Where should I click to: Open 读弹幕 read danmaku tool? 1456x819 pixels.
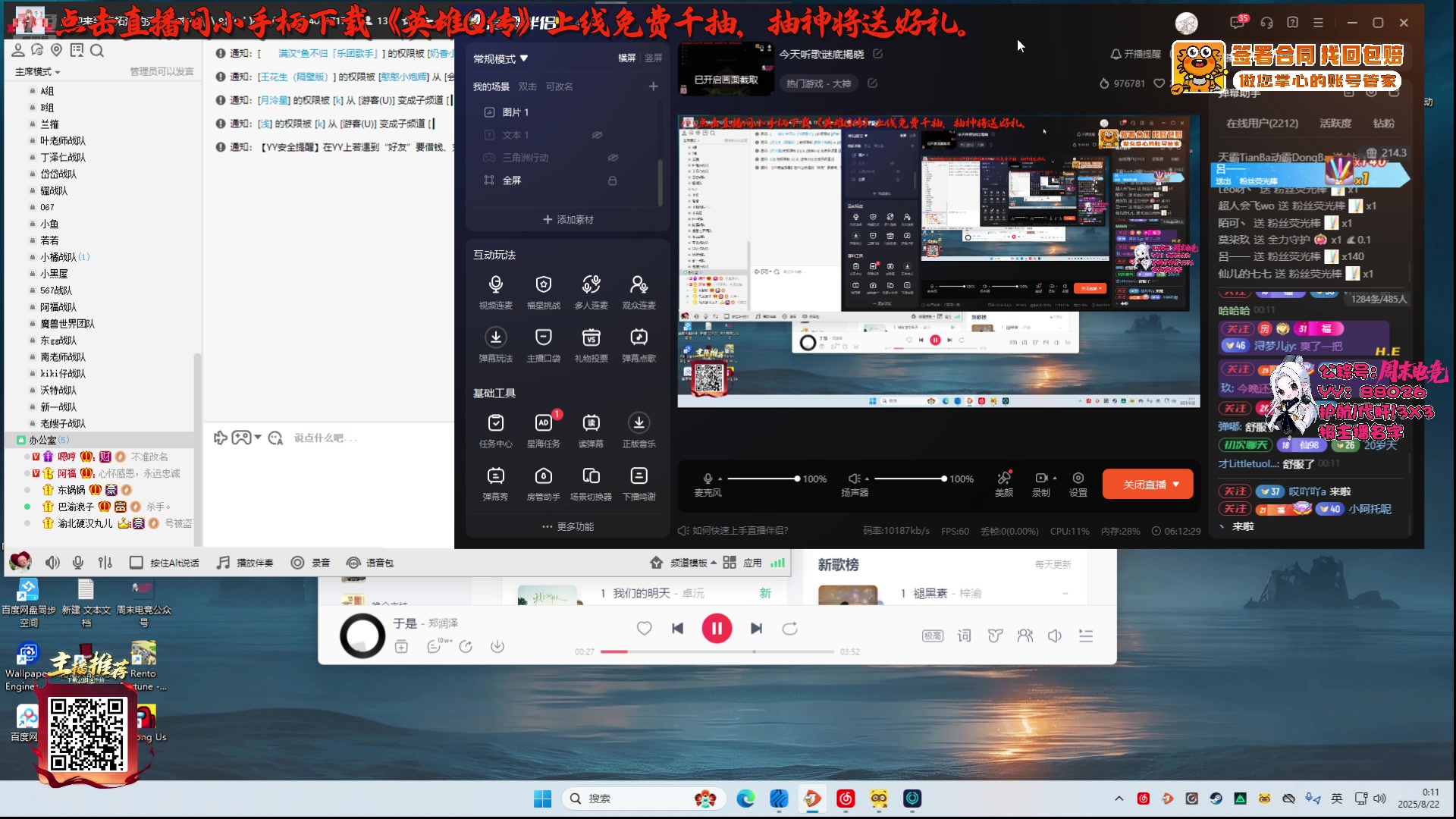[x=591, y=430]
